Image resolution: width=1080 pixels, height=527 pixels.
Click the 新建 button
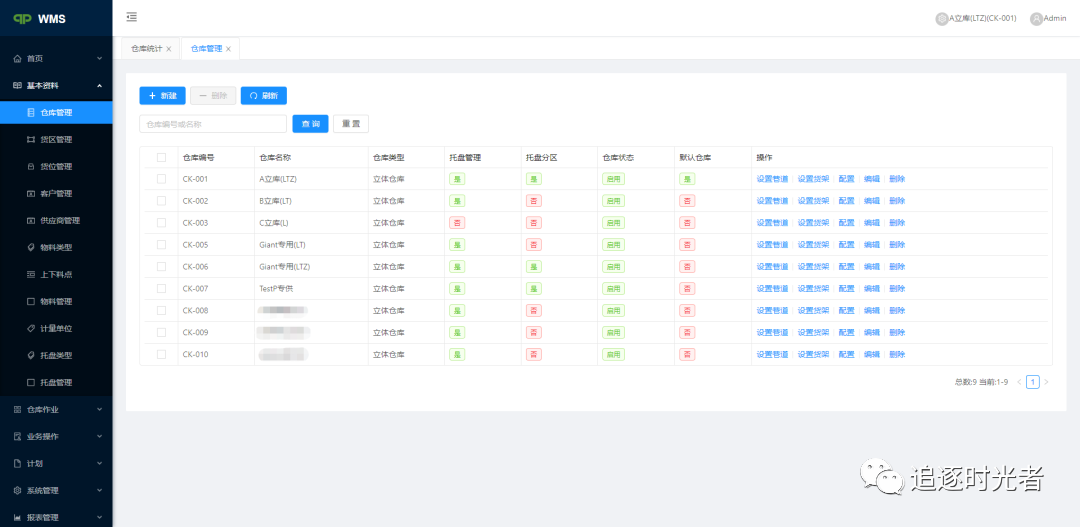pos(163,96)
